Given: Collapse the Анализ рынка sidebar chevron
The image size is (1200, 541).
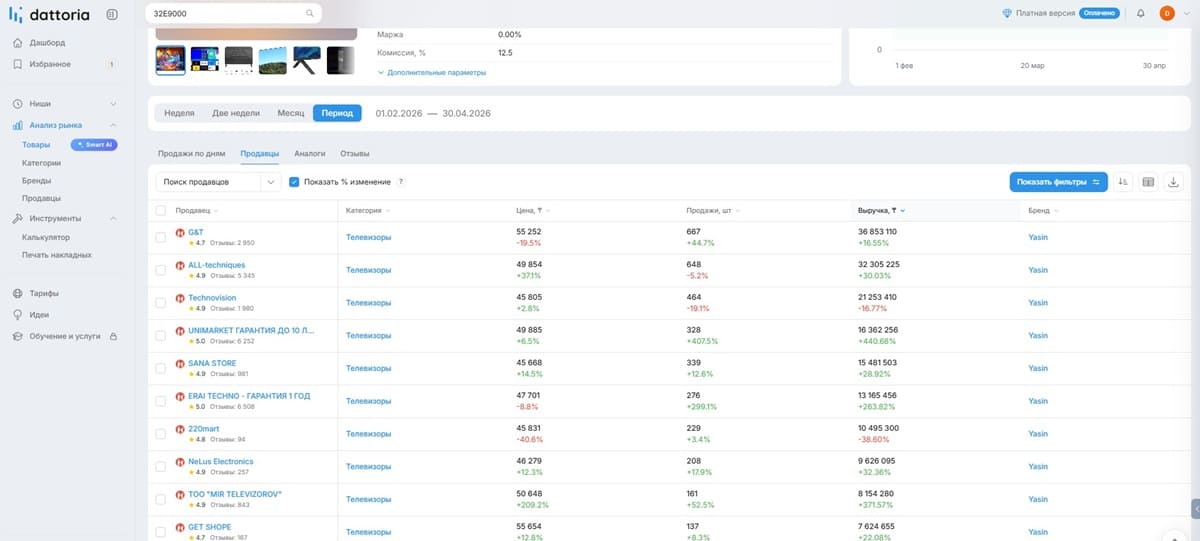Looking at the screenshot, I should click(x=113, y=125).
